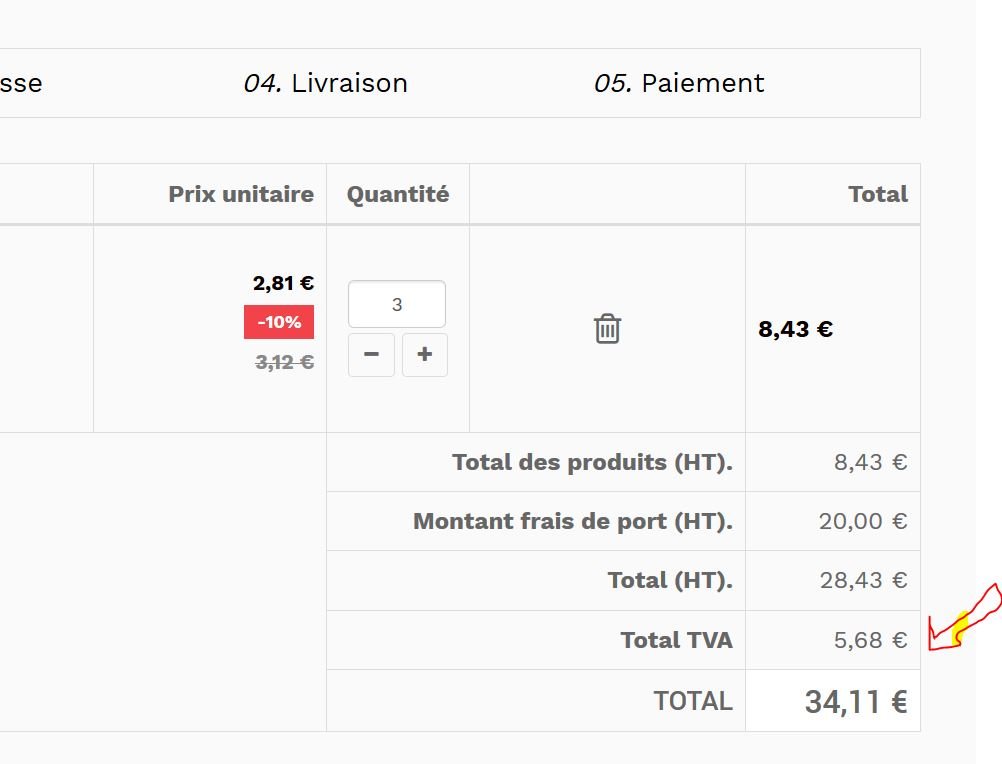This screenshot has width=1002, height=764.
Task: Go to the 04. Livraison step
Action: point(326,83)
